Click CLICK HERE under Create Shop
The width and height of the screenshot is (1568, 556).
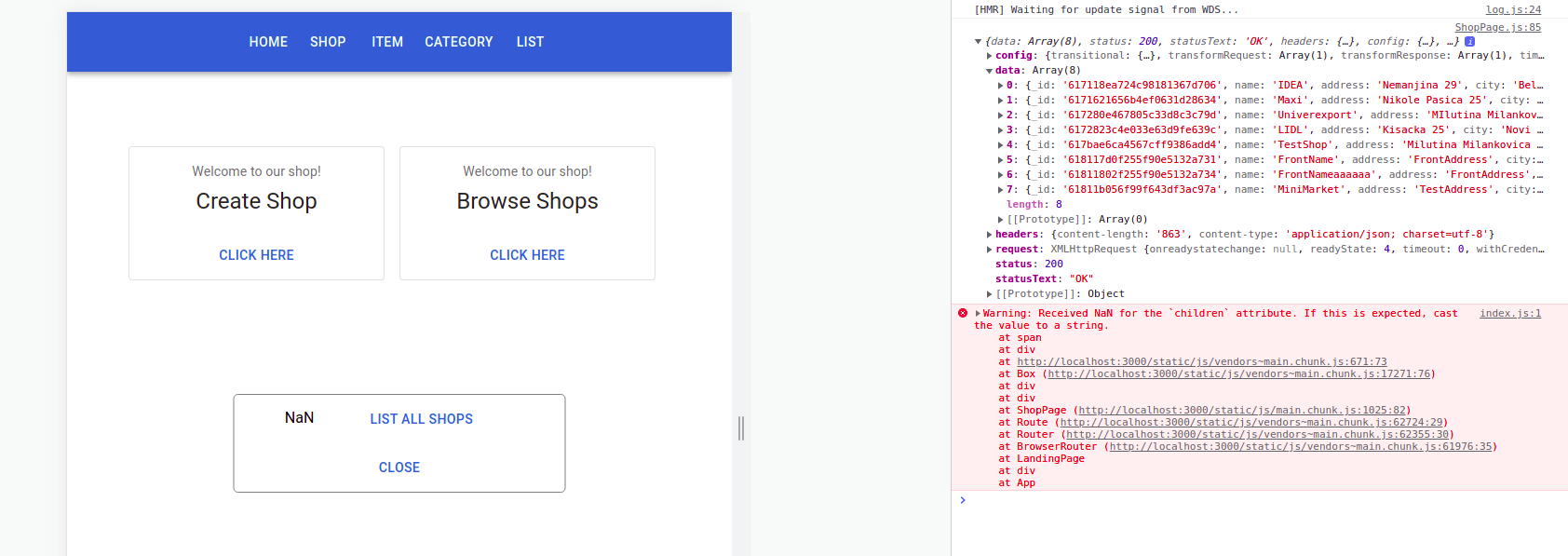pos(256,255)
